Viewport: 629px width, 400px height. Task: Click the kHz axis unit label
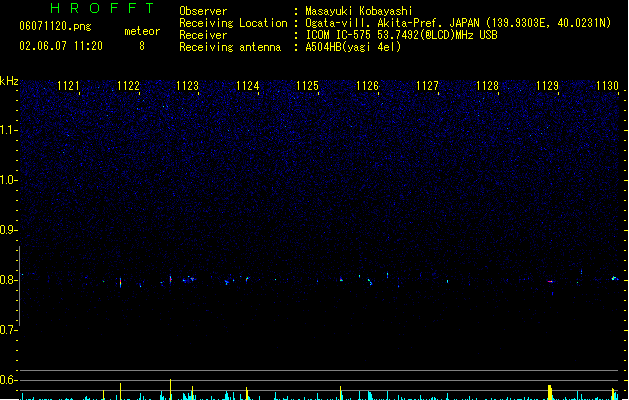coord(9,81)
